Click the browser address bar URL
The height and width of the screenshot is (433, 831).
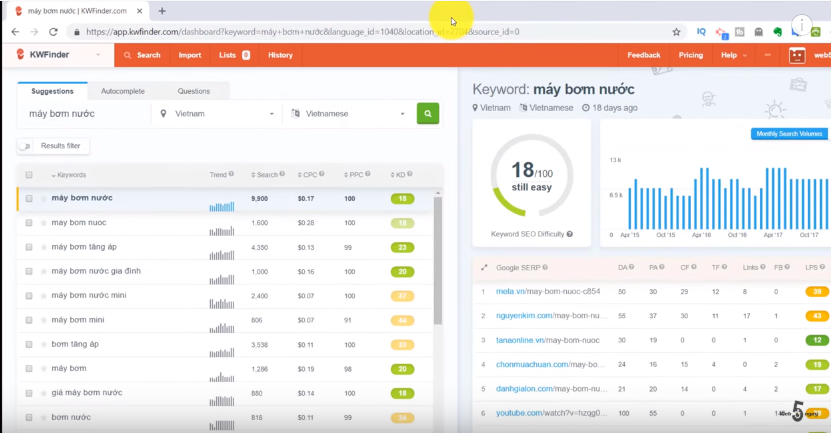(303, 32)
